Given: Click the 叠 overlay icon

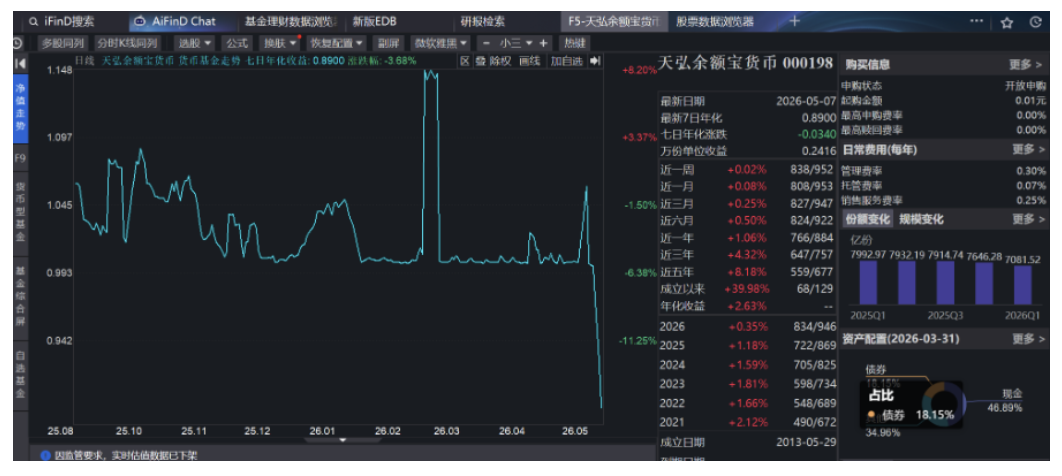Looking at the screenshot, I should pos(480,61).
